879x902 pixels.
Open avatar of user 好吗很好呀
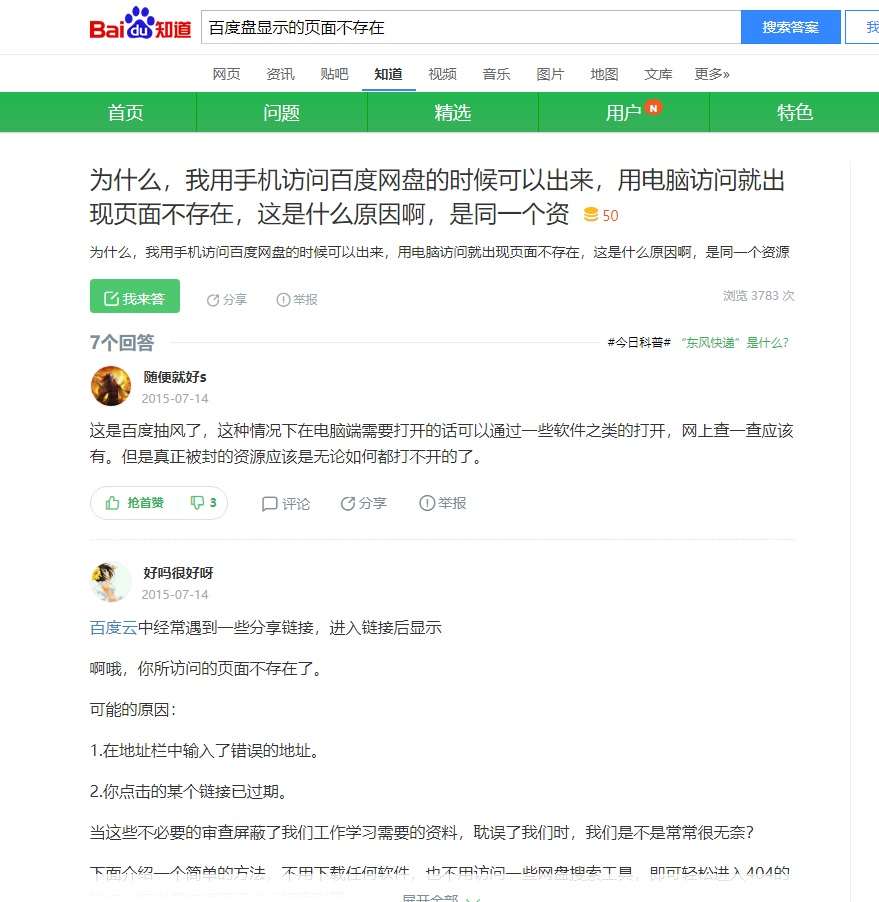[x=111, y=582]
